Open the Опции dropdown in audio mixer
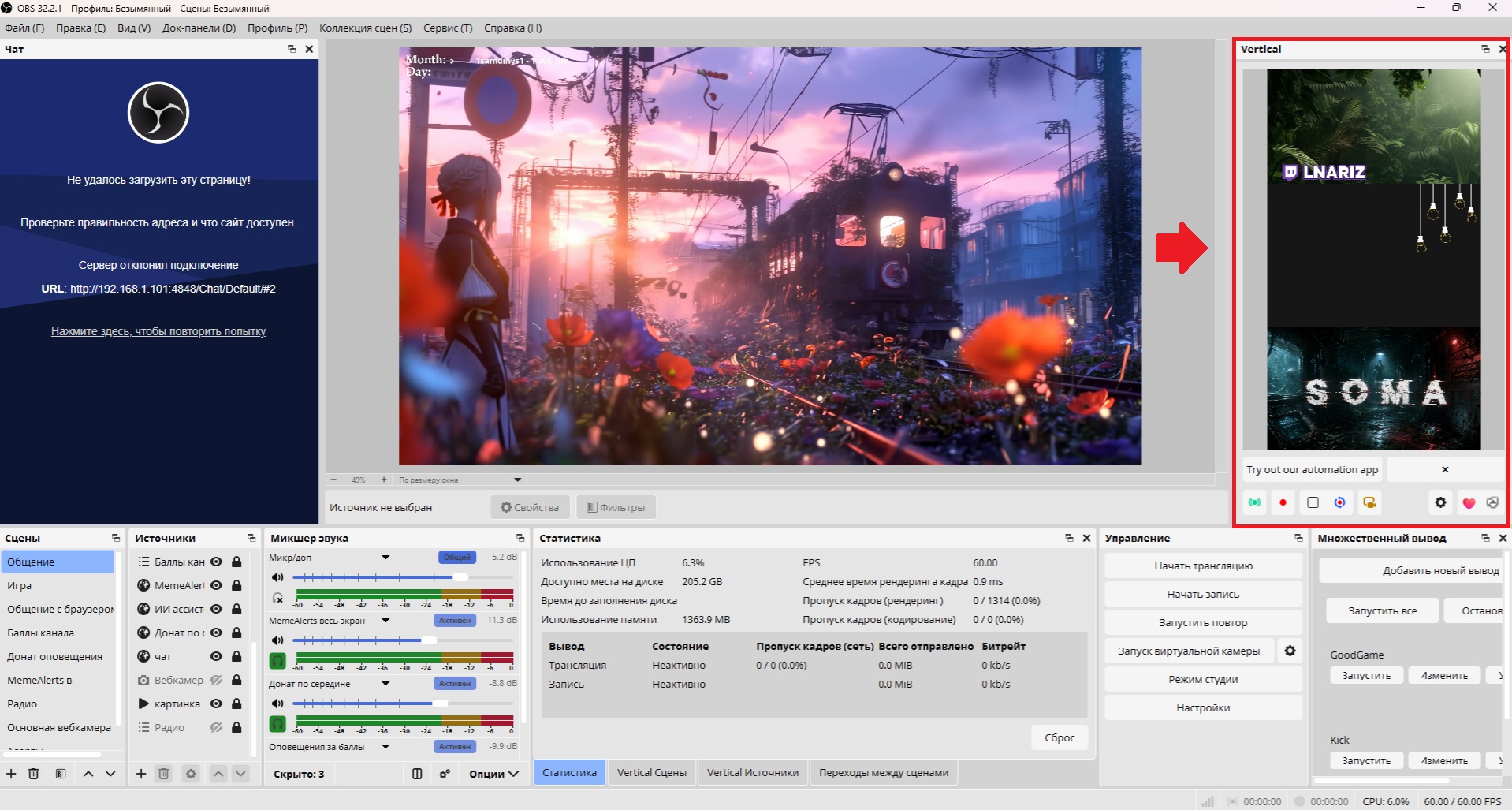Viewport: 1512px width, 810px height. (x=493, y=774)
